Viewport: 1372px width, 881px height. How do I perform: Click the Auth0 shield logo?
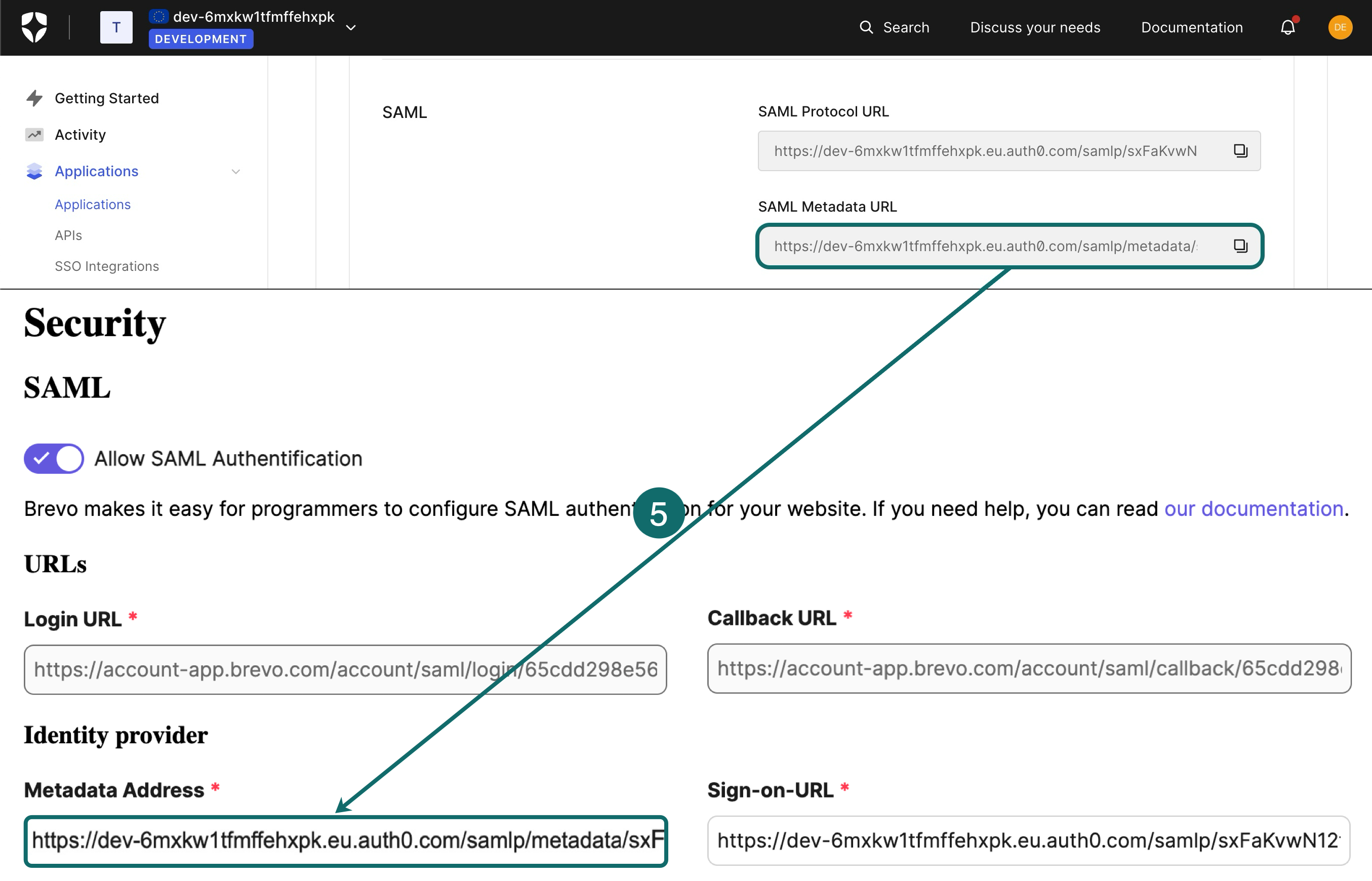click(34, 27)
